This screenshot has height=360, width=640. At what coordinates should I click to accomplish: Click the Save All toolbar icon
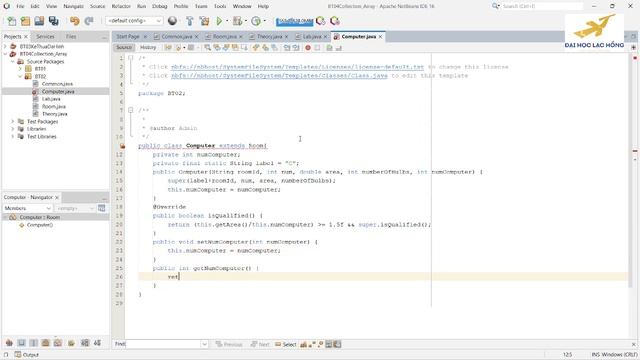pyautogui.click(x=53, y=21)
